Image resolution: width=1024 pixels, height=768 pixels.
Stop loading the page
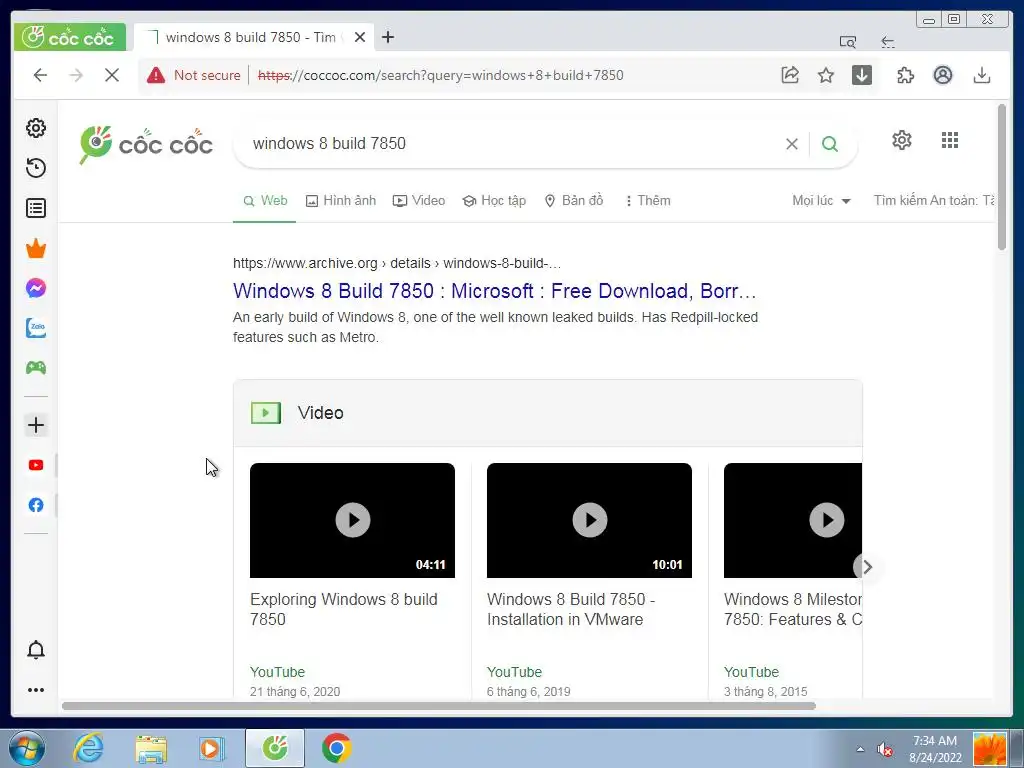click(x=112, y=75)
